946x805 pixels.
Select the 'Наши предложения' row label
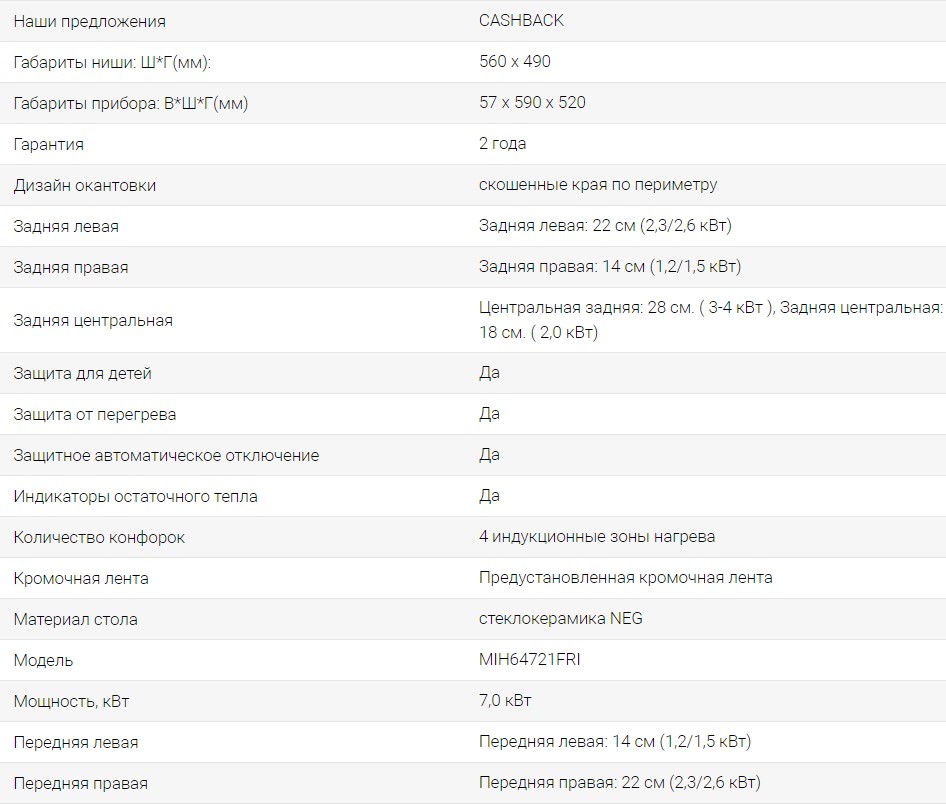click(x=90, y=21)
